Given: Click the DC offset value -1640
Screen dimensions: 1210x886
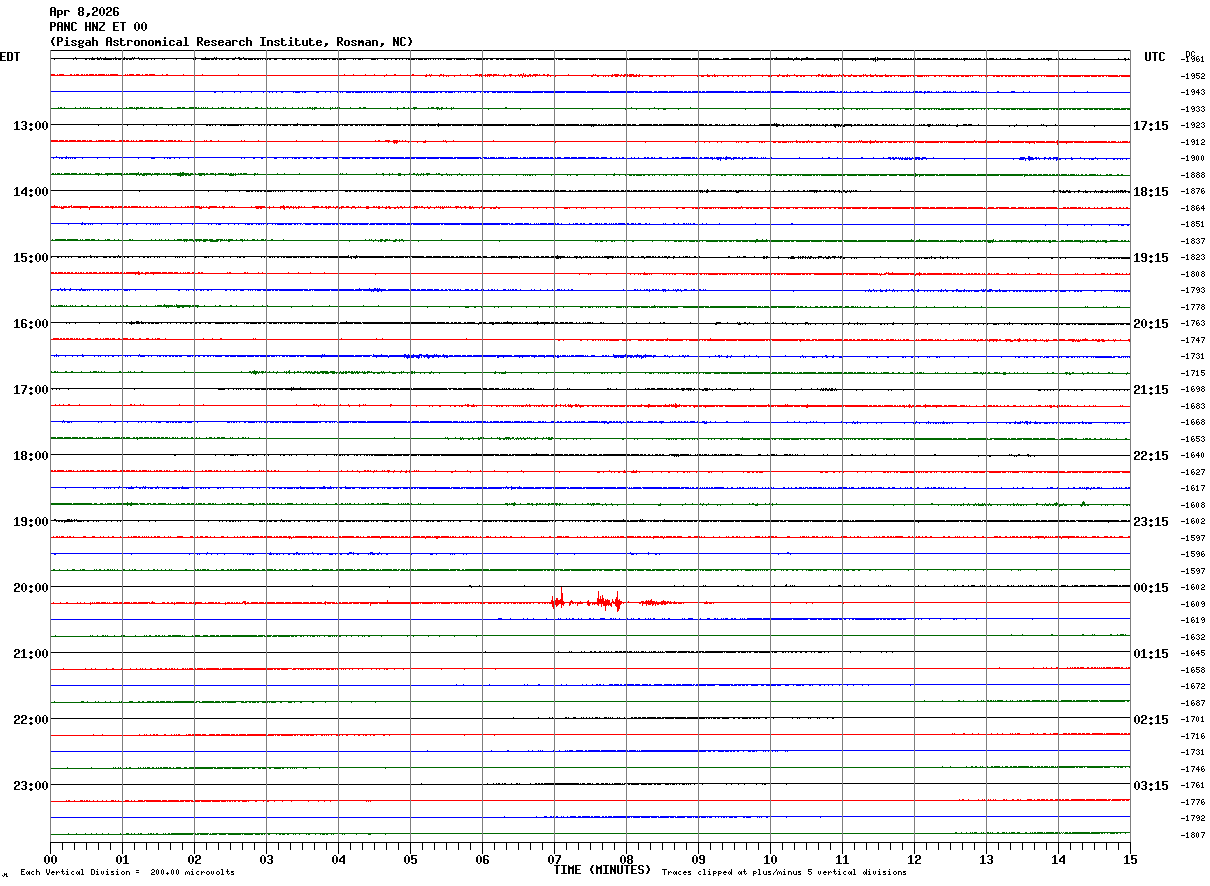Looking at the screenshot, I should (1192, 456).
